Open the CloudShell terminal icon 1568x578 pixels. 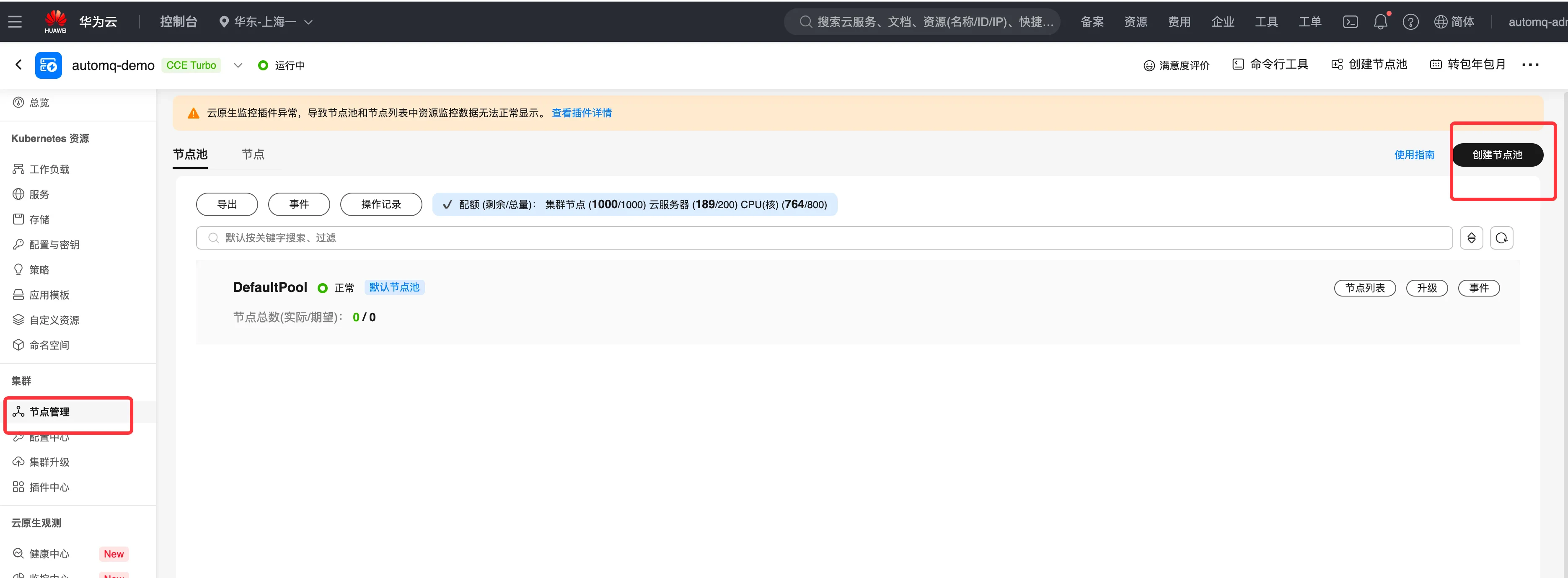click(1350, 22)
